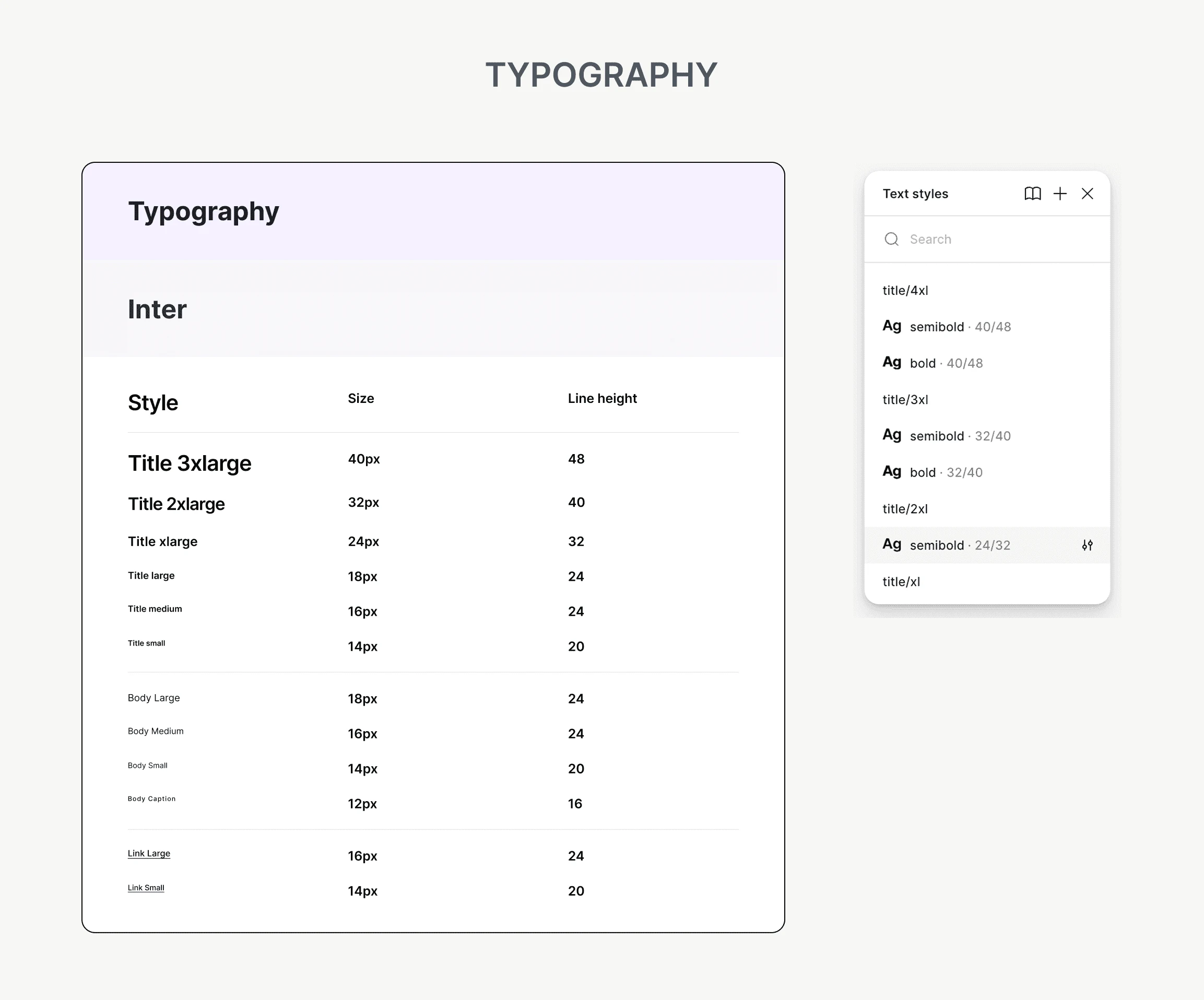Select the Title xlarge style label

[163, 542]
